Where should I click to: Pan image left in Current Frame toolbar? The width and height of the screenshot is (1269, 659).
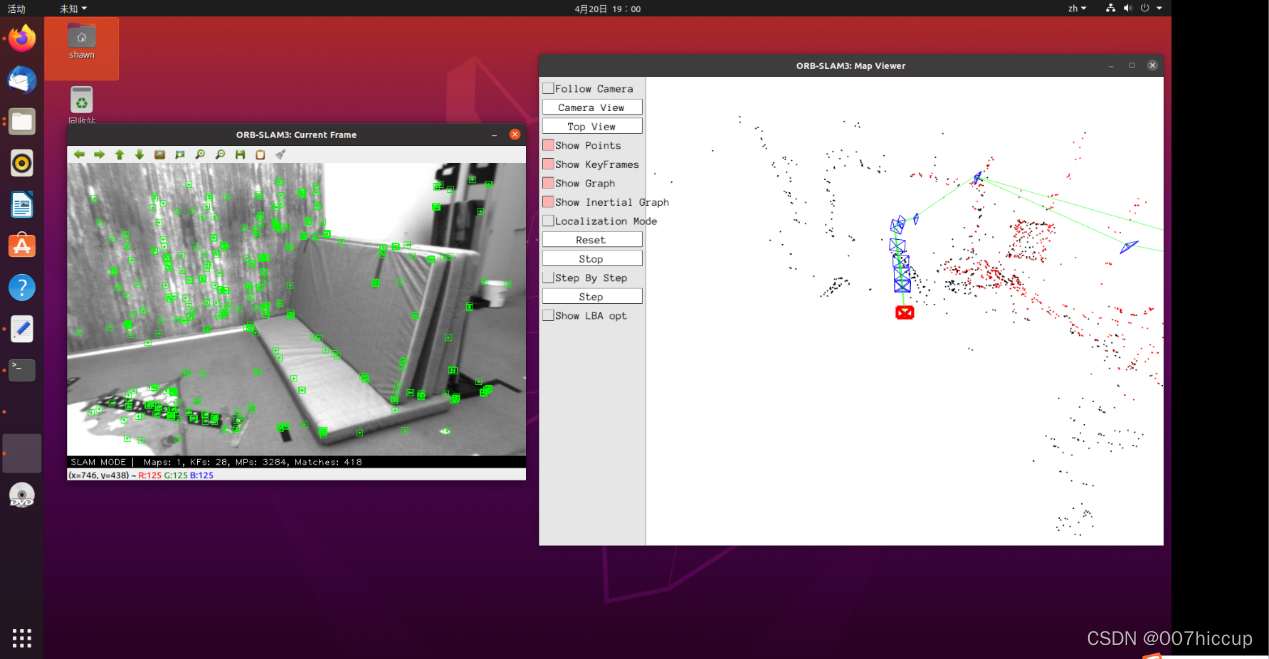79,155
